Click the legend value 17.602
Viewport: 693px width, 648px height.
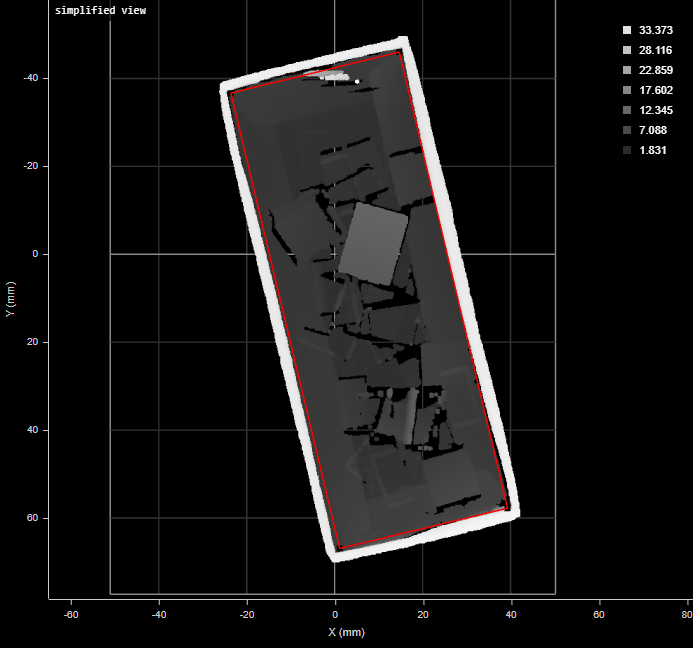click(656, 90)
